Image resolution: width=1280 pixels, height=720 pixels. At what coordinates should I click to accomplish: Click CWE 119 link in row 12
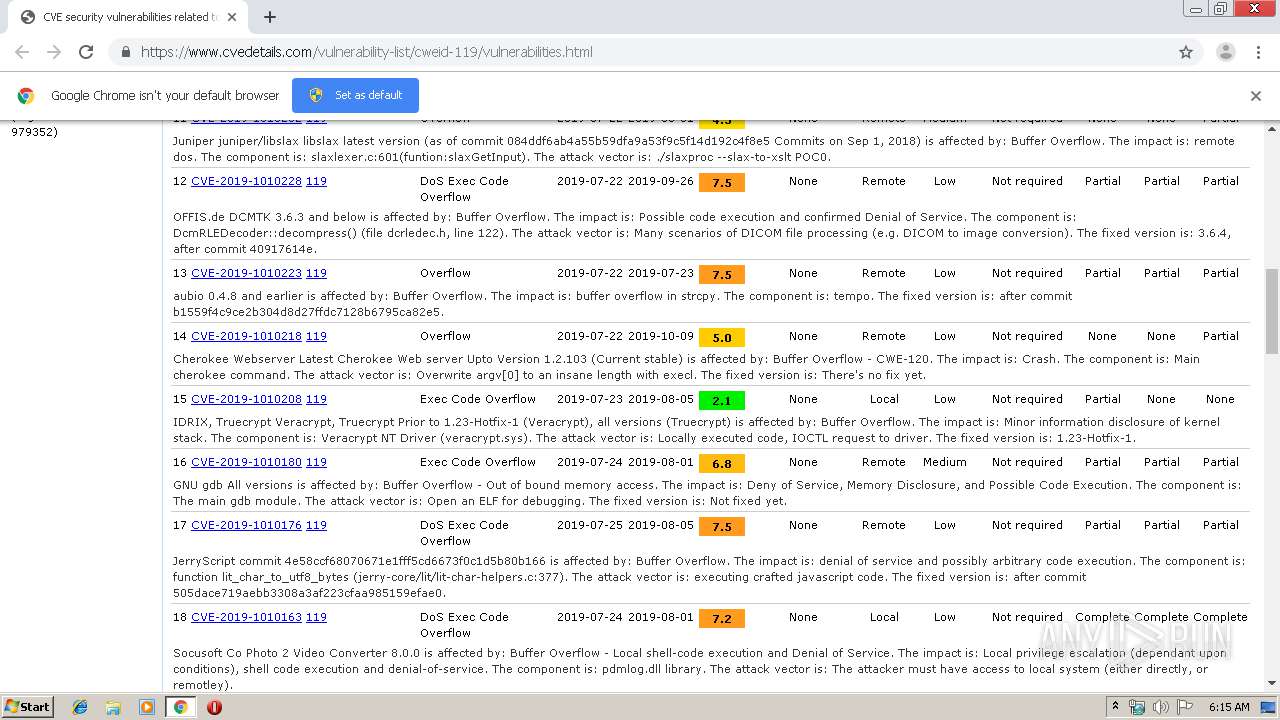coord(316,181)
